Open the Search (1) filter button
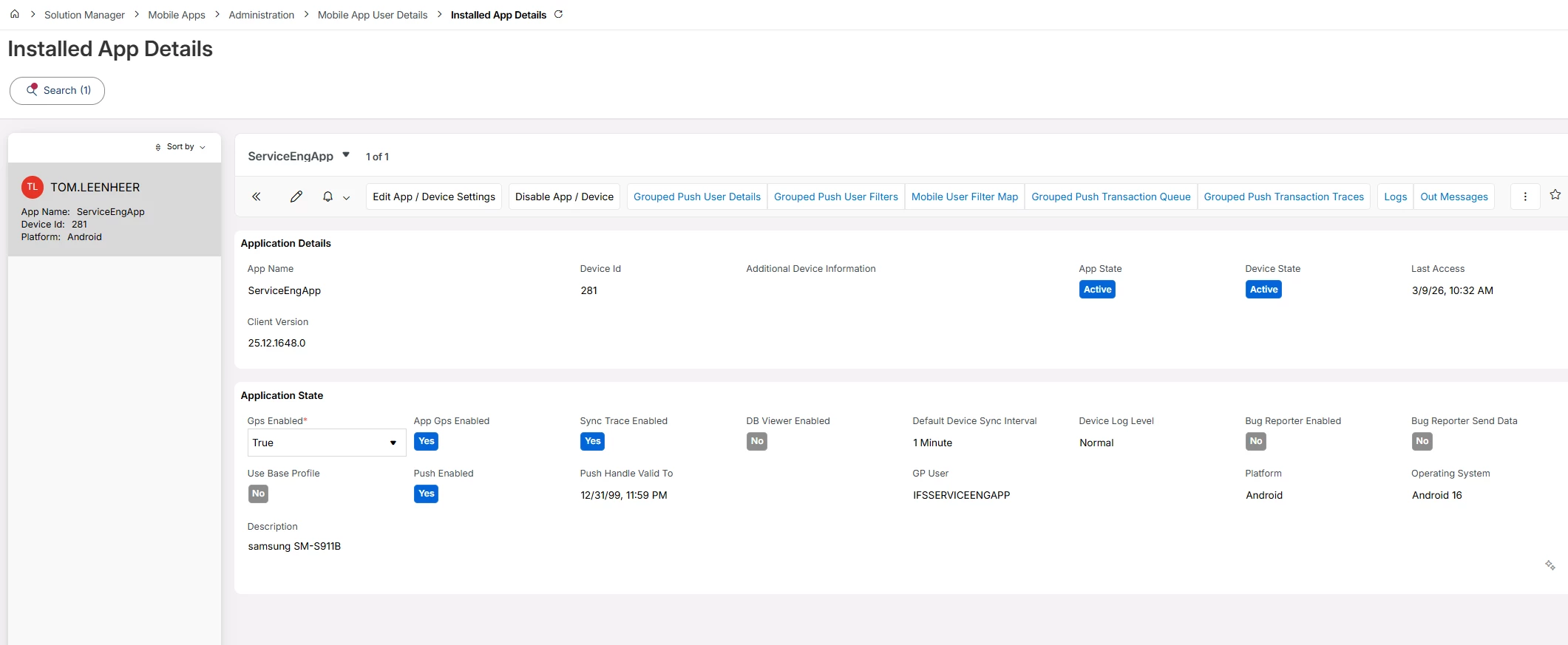This screenshot has height=645, width=1568. coord(57,90)
